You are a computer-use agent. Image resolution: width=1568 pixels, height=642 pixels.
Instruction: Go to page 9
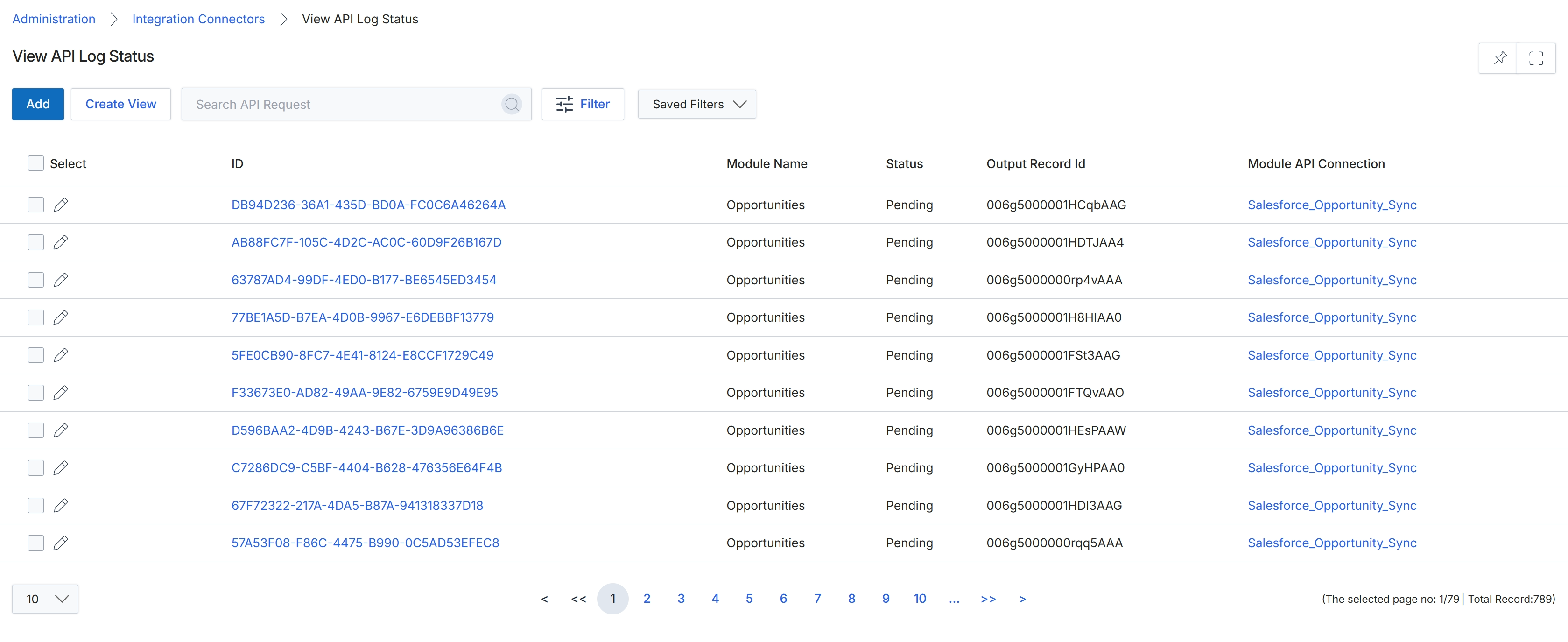(x=886, y=599)
